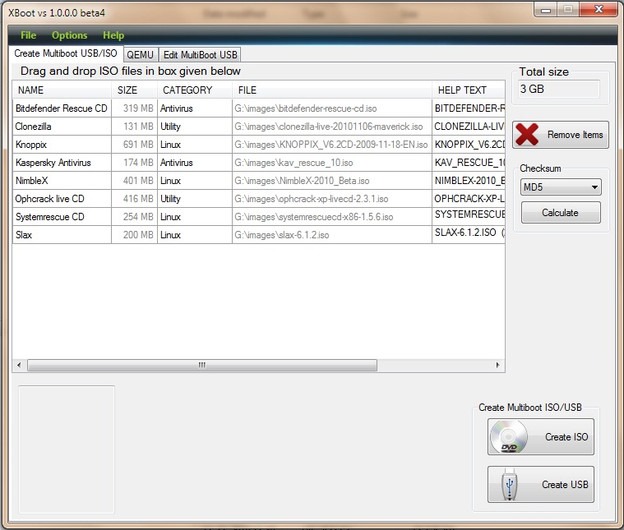Click the Utility category cell for Clonezilla
624x530 pixels.
[195, 127]
